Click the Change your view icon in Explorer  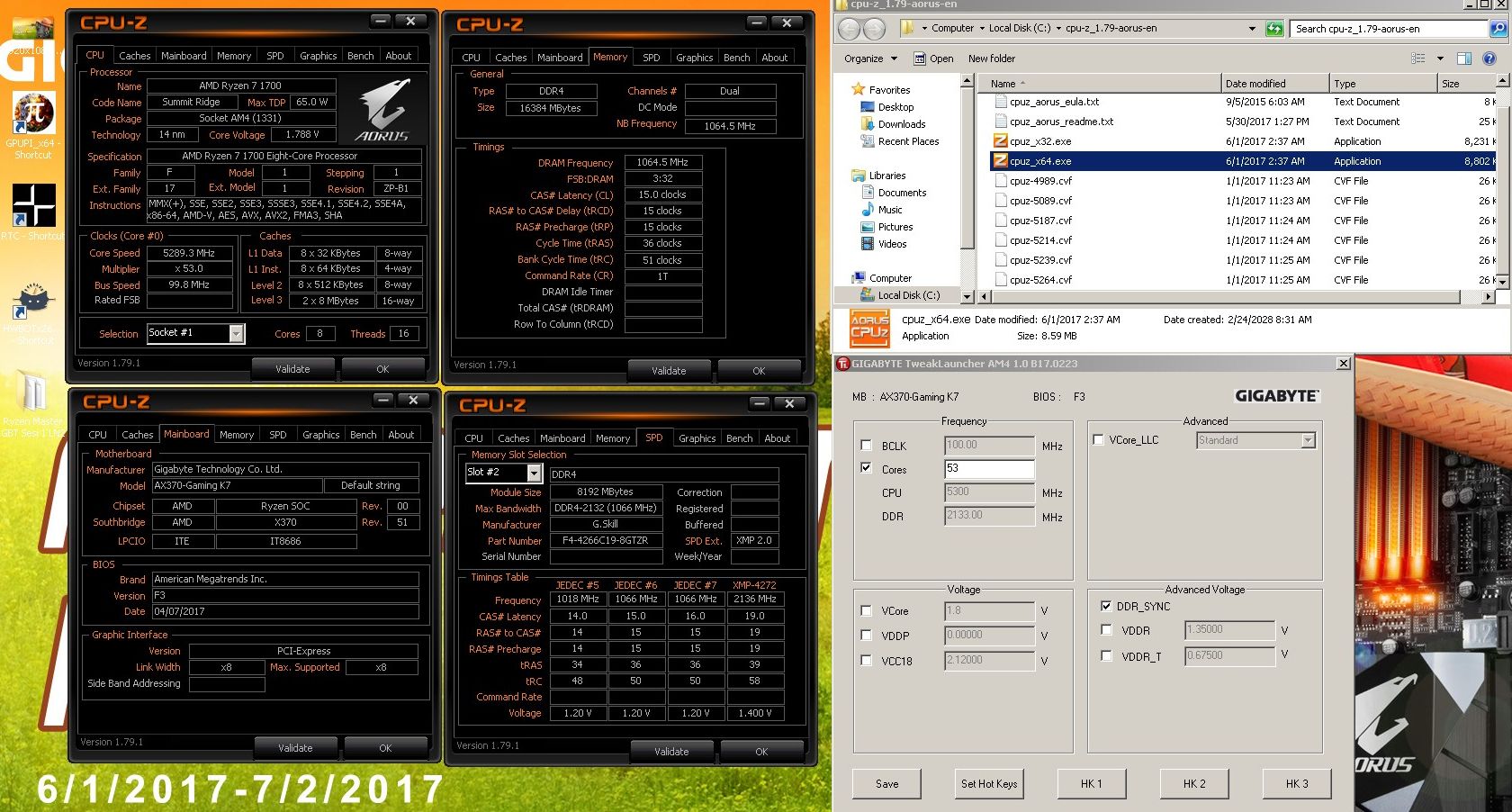tap(1418, 59)
